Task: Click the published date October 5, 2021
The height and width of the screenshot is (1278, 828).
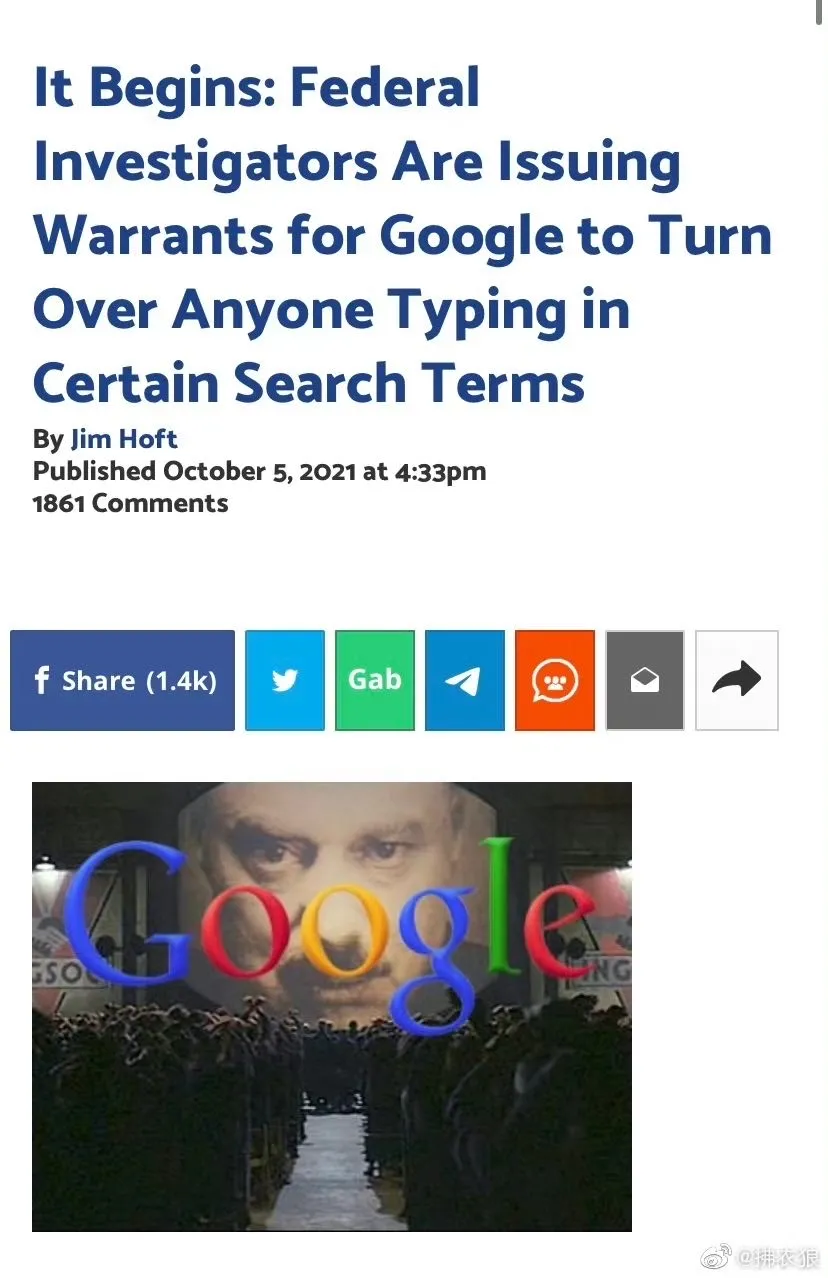Action: (x=258, y=471)
